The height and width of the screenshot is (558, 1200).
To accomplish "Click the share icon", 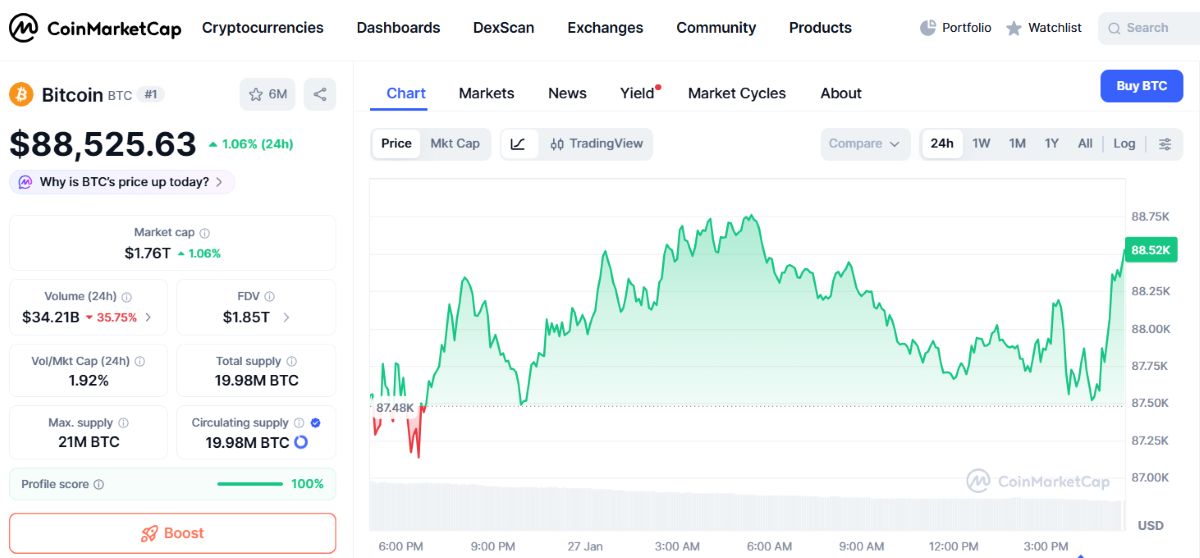I will 320,94.
